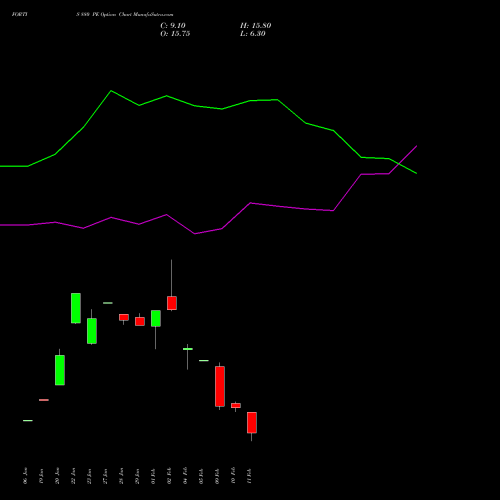Click the 'FORTI' symbol text at top left
Viewport: 500px width, 500px height.
[19, 15]
